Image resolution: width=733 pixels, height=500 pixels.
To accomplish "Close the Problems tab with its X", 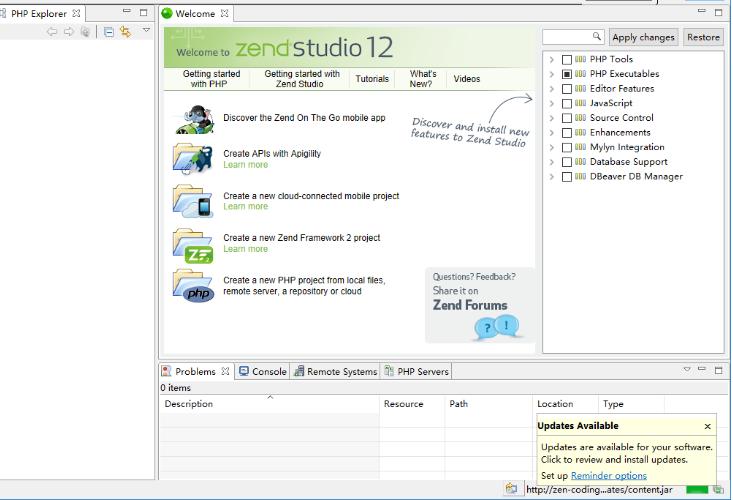I will coord(225,371).
